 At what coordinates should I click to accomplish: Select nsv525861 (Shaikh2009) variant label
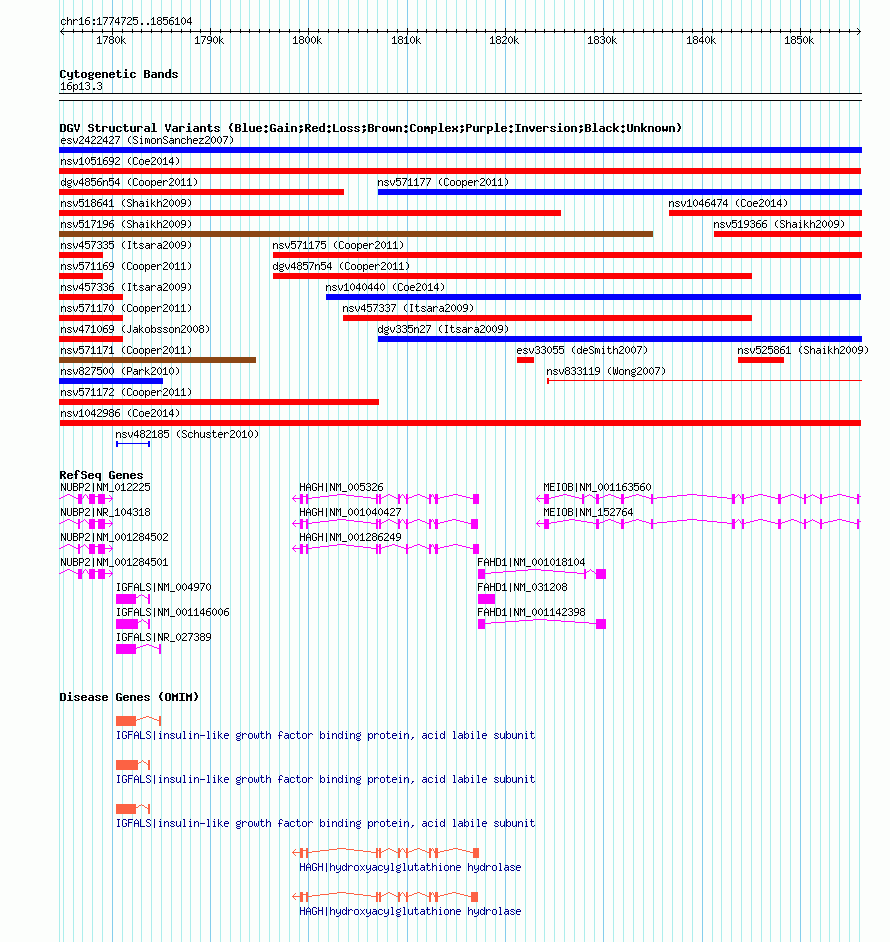coord(803,351)
